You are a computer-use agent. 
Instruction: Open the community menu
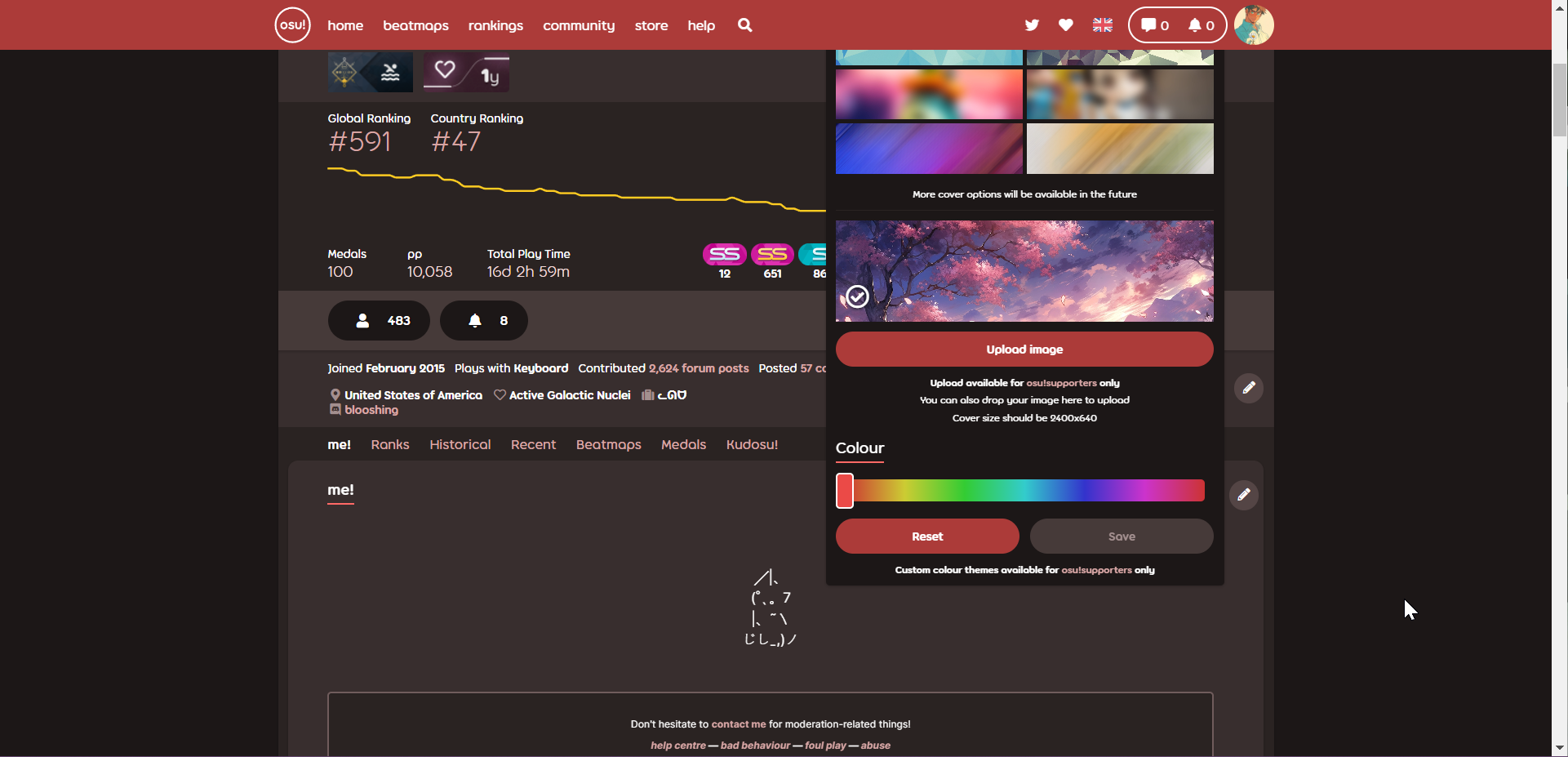(x=579, y=25)
